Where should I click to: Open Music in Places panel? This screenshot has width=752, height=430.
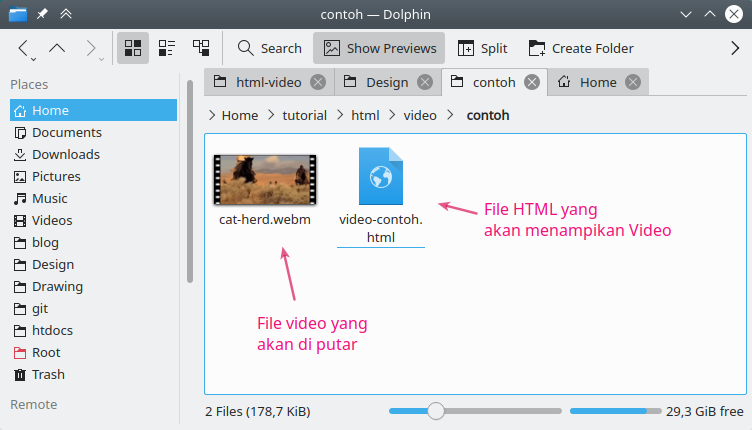pyautogui.click(x=94, y=198)
